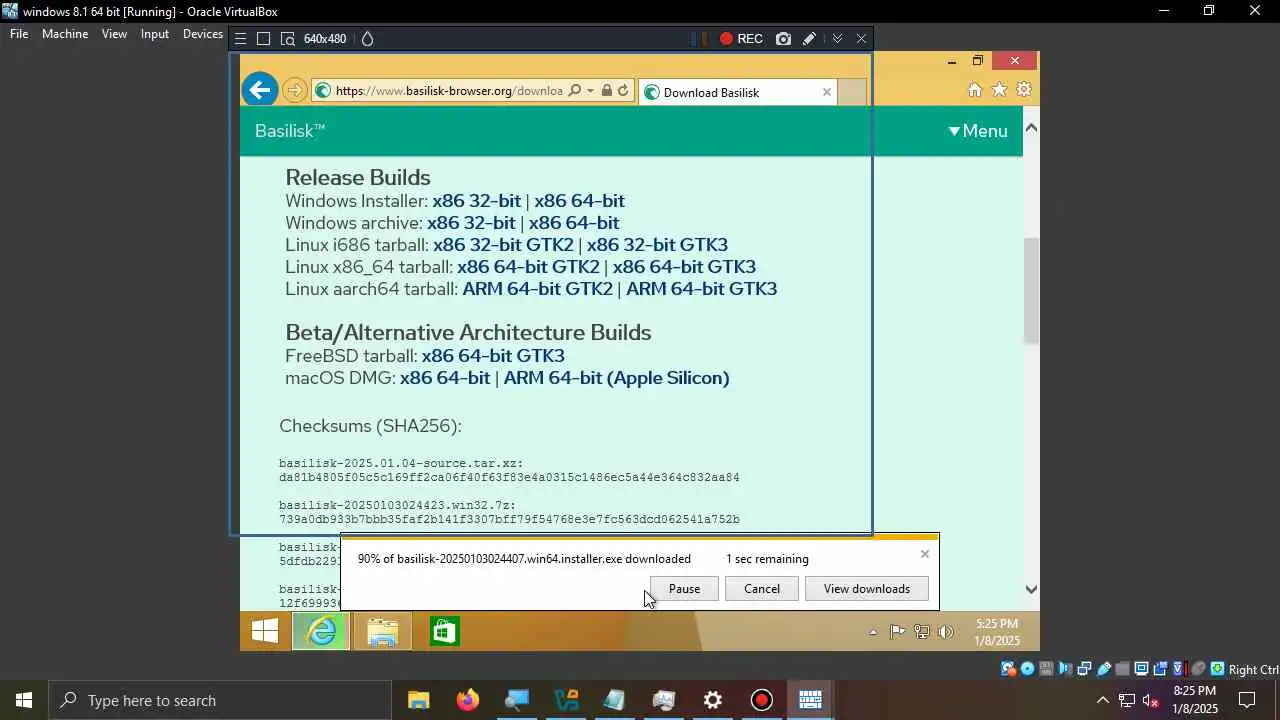Click the Action Center flag in guest tray
1280x720 pixels.
click(897, 631)
